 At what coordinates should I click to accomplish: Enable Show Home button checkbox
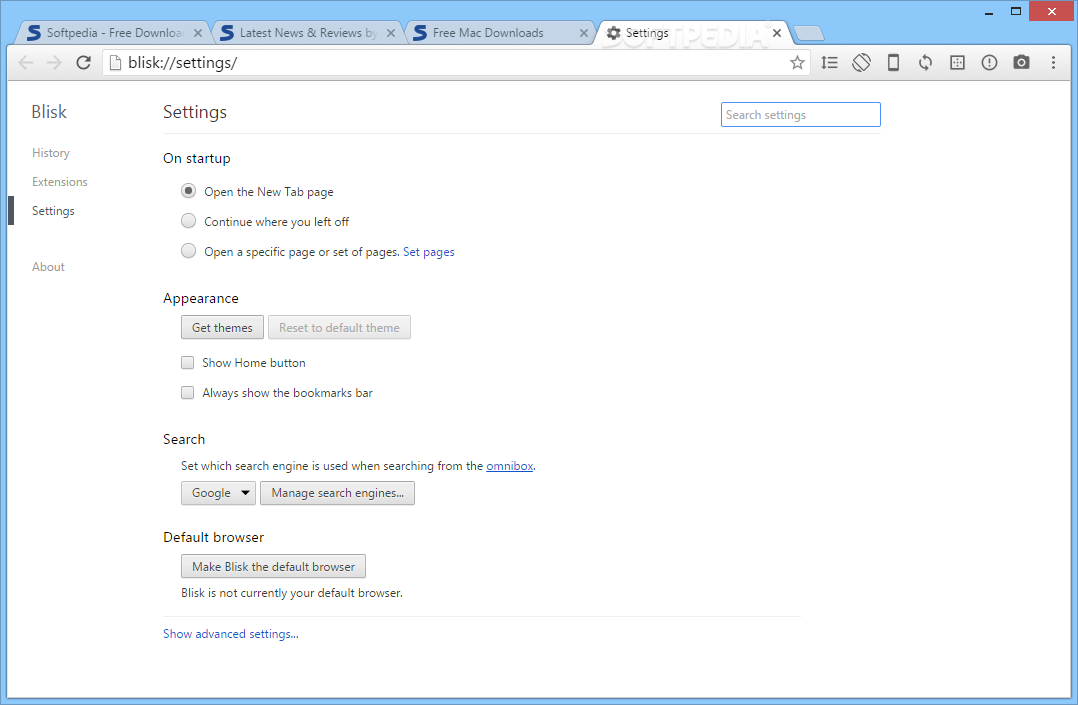[x=188, y=362]
